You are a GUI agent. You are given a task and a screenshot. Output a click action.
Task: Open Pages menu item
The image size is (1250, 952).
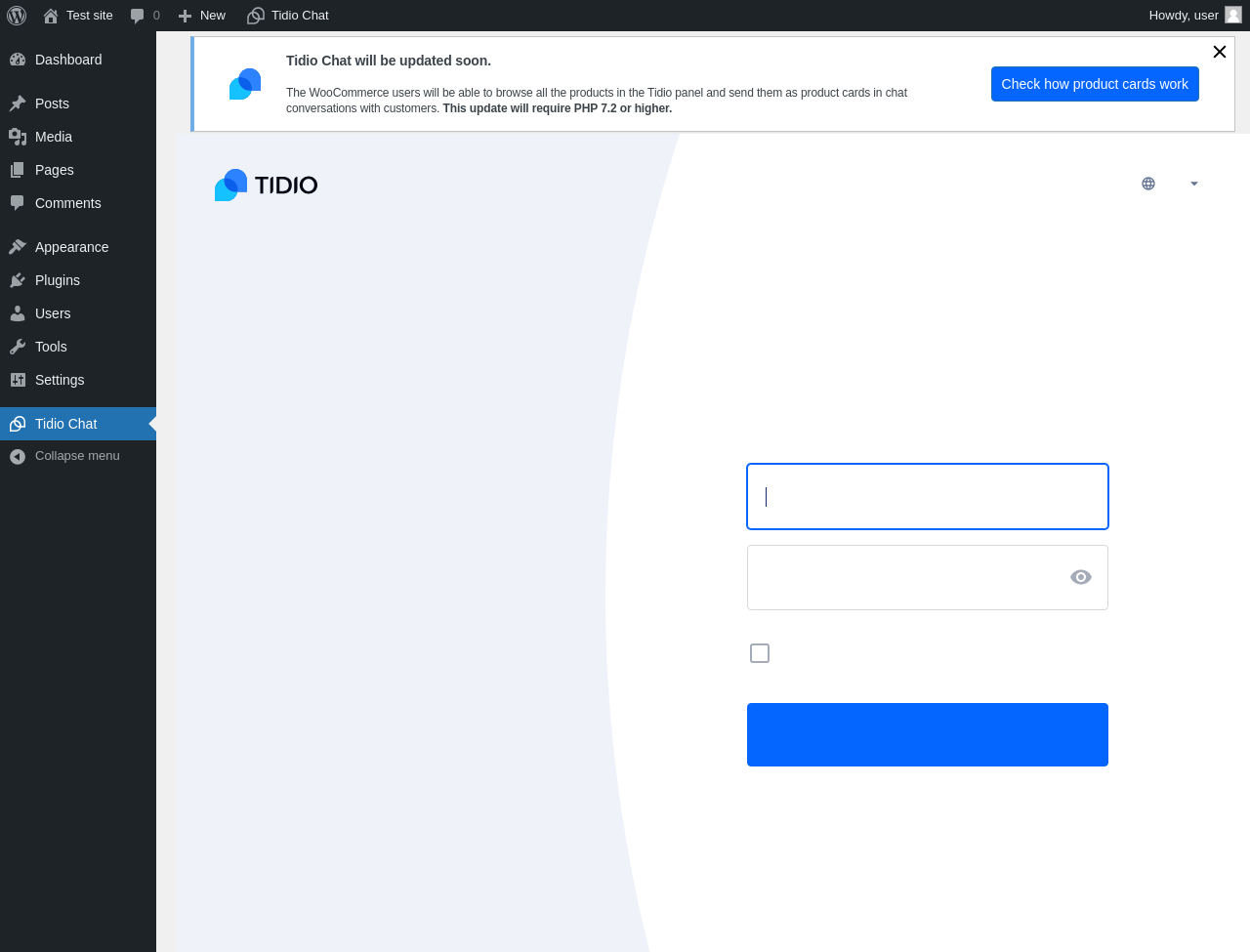[78, 170]
